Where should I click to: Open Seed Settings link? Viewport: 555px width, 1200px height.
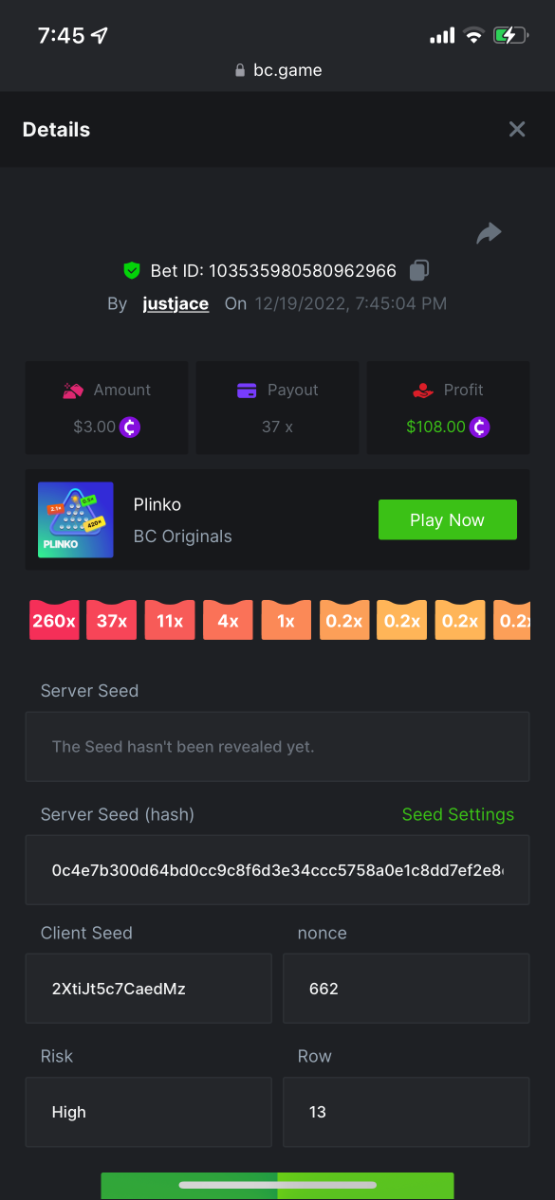(x=458, y=814)
